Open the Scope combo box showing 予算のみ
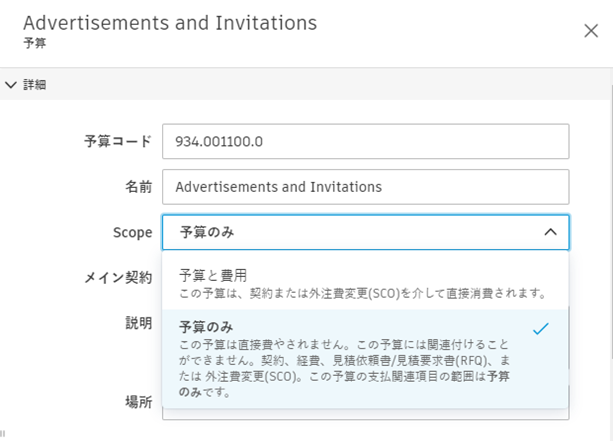613x441 pixels. coord(350,232)
